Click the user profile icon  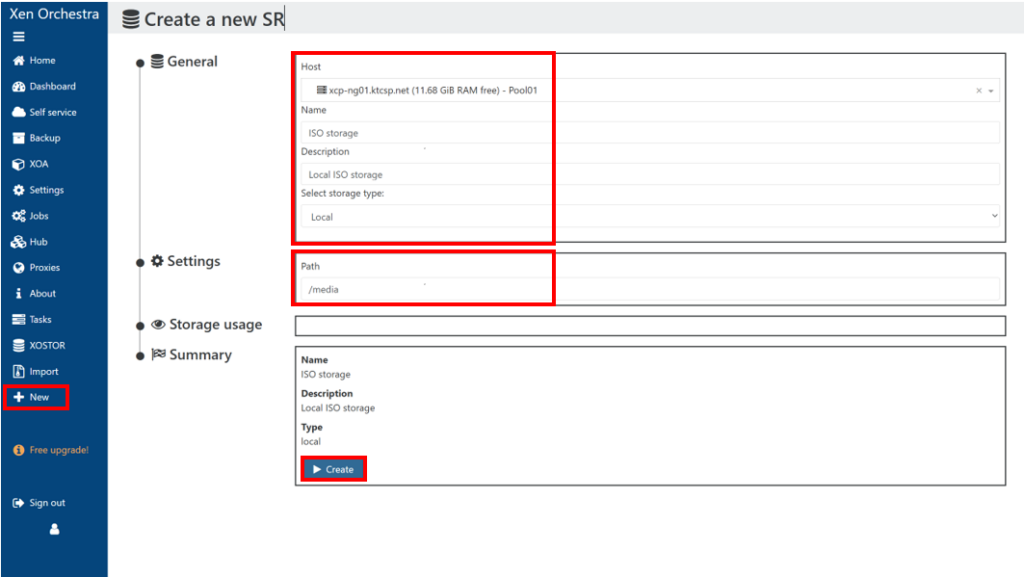click(54, 530)
